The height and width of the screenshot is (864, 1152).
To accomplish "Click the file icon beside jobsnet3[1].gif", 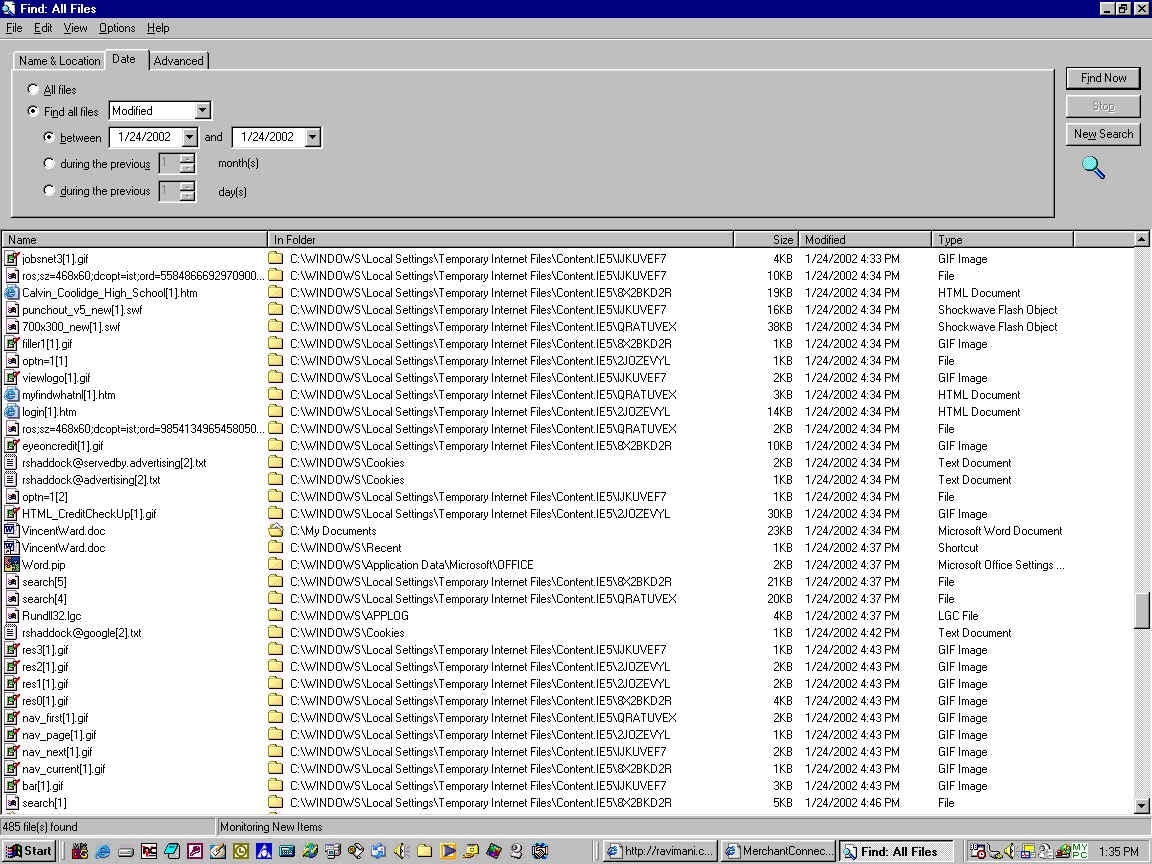I will pos(12,259).
